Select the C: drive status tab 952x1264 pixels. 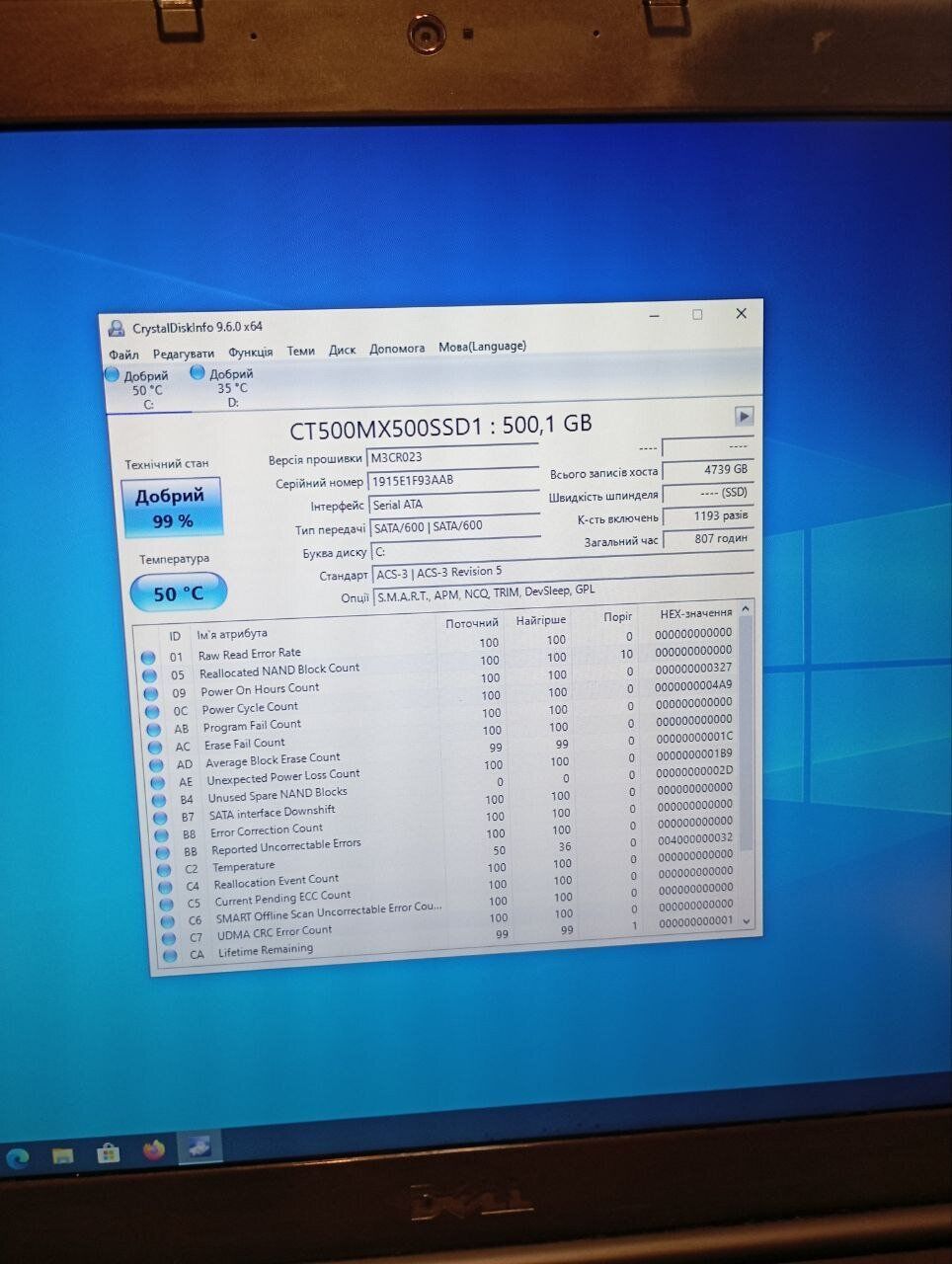(137, 389)
